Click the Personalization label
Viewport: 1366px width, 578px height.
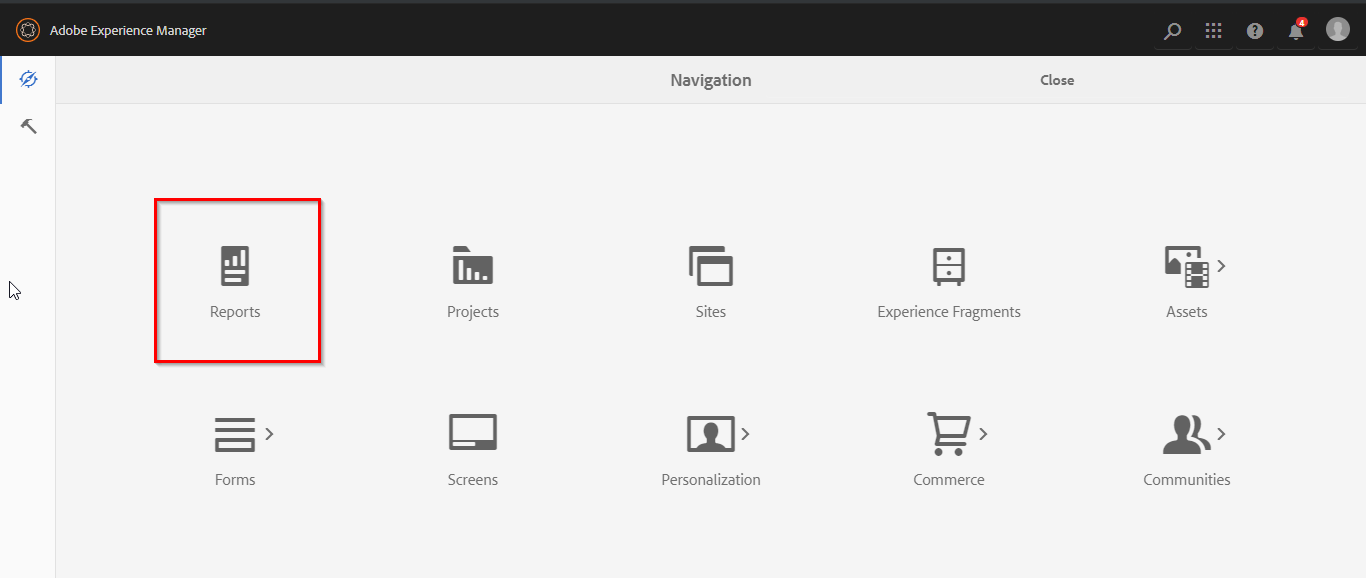[x=711, y=480]
